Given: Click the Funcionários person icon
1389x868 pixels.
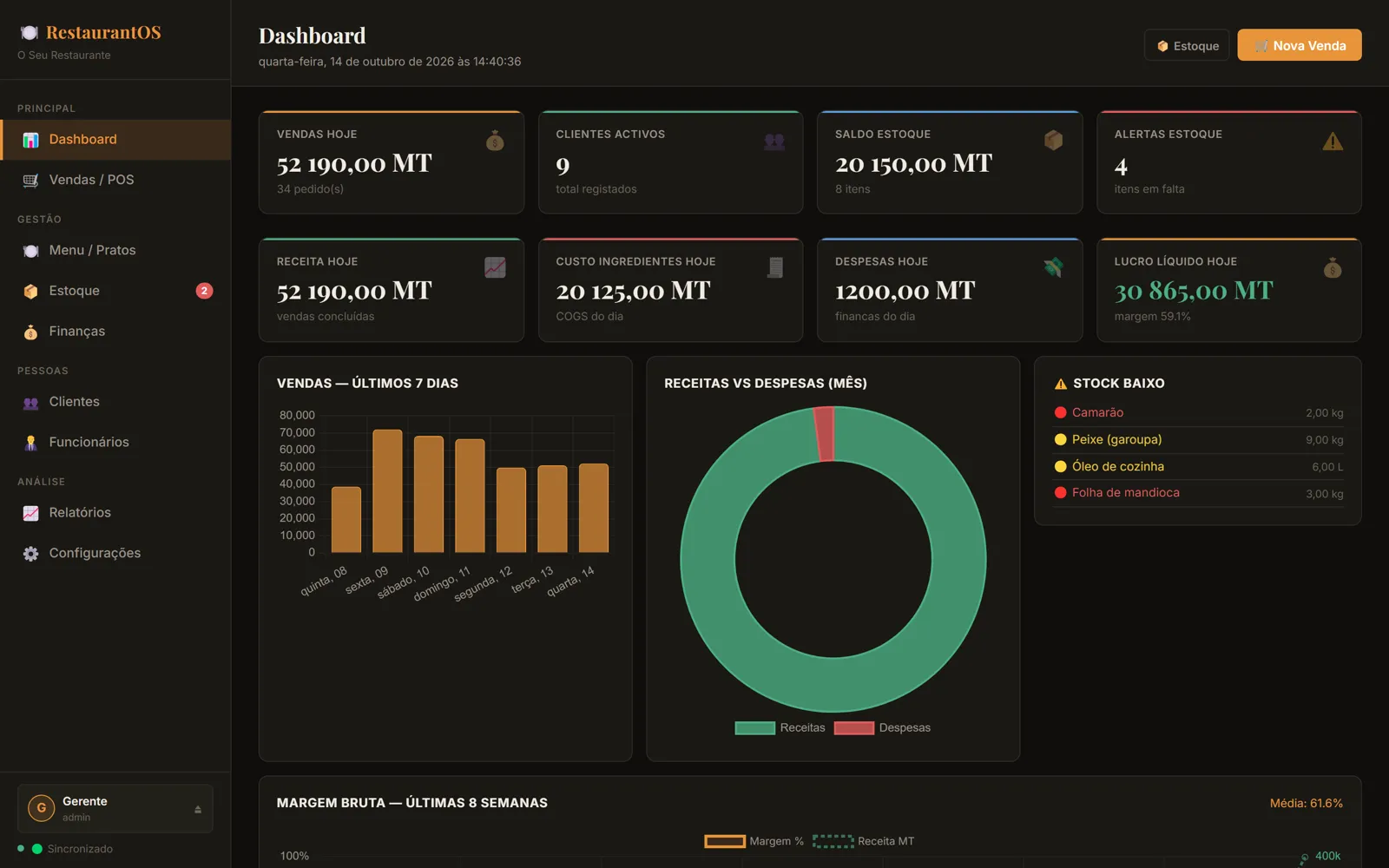Looking at the screenshot, I should click(30, 443).
